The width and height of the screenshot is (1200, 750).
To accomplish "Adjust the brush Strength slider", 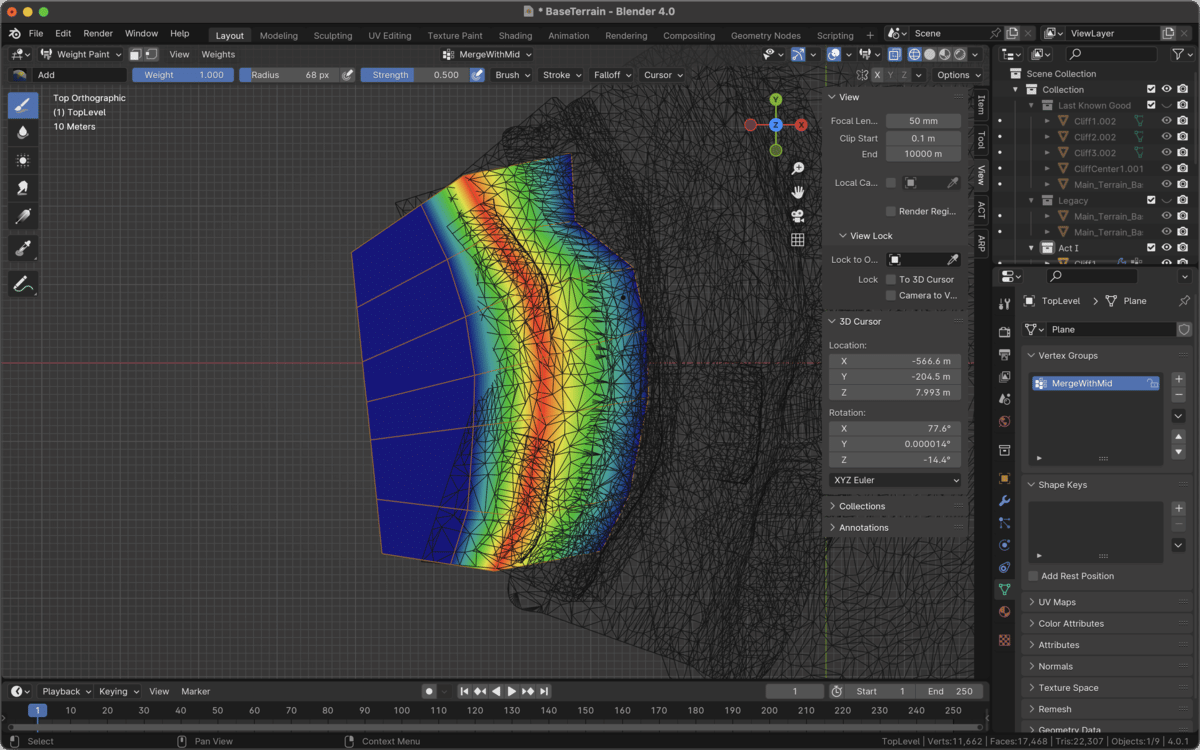I will tap(414, 75).
